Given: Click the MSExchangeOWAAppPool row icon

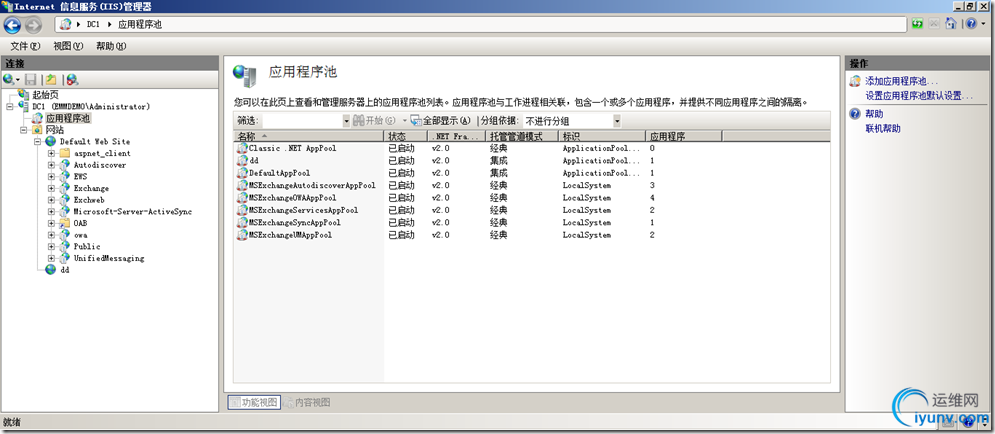Looking at the screenshot, I should pos(242,197).
